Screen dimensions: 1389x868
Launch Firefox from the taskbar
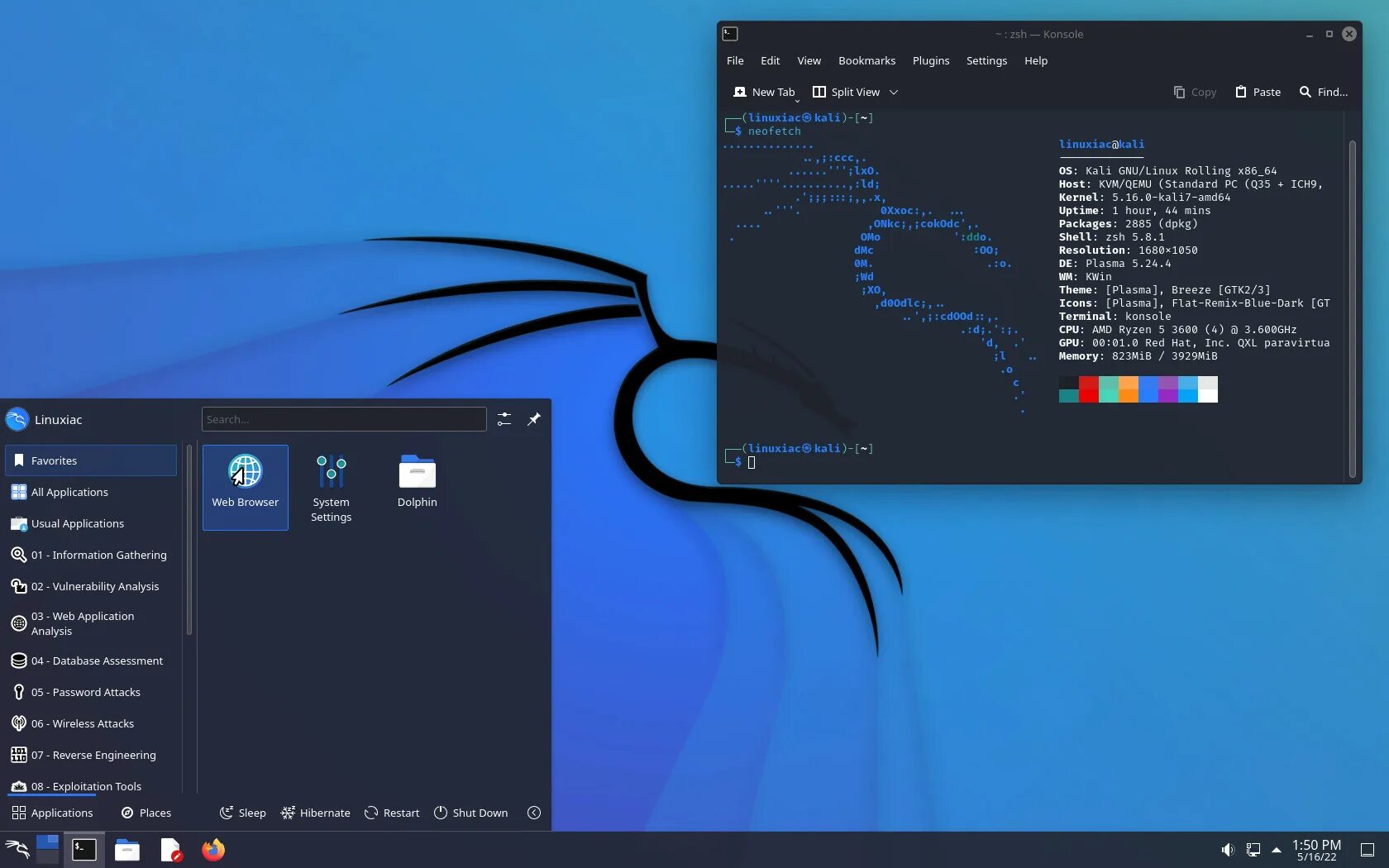(213, 849)
